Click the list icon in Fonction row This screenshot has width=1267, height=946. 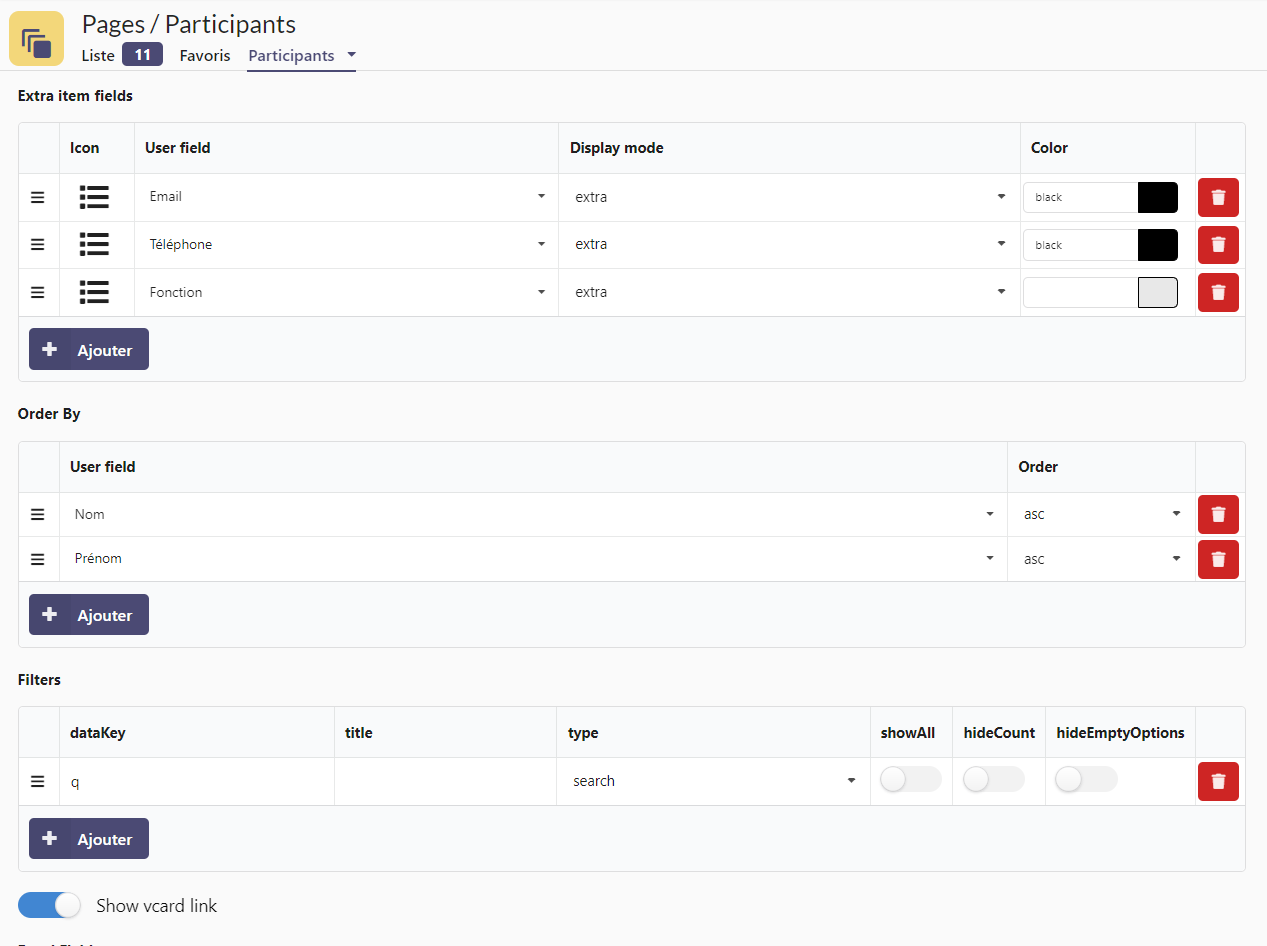point(94,292)
